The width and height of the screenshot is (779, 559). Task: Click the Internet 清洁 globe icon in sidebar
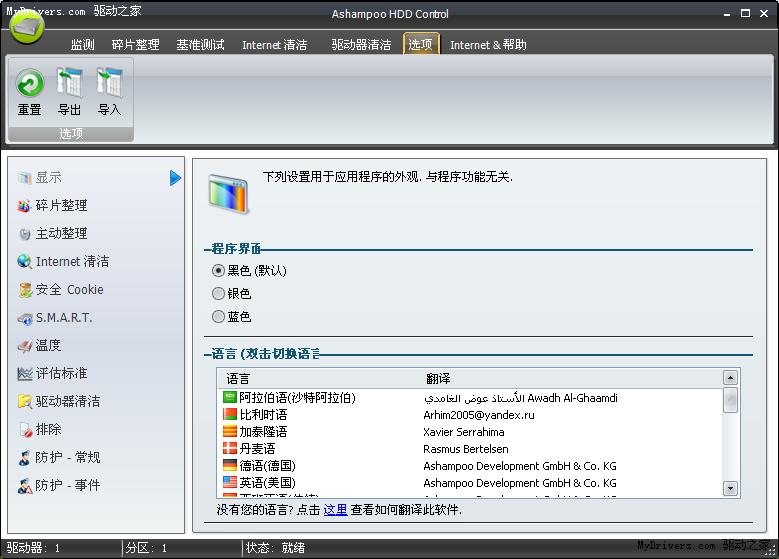(x=24, y=261)
